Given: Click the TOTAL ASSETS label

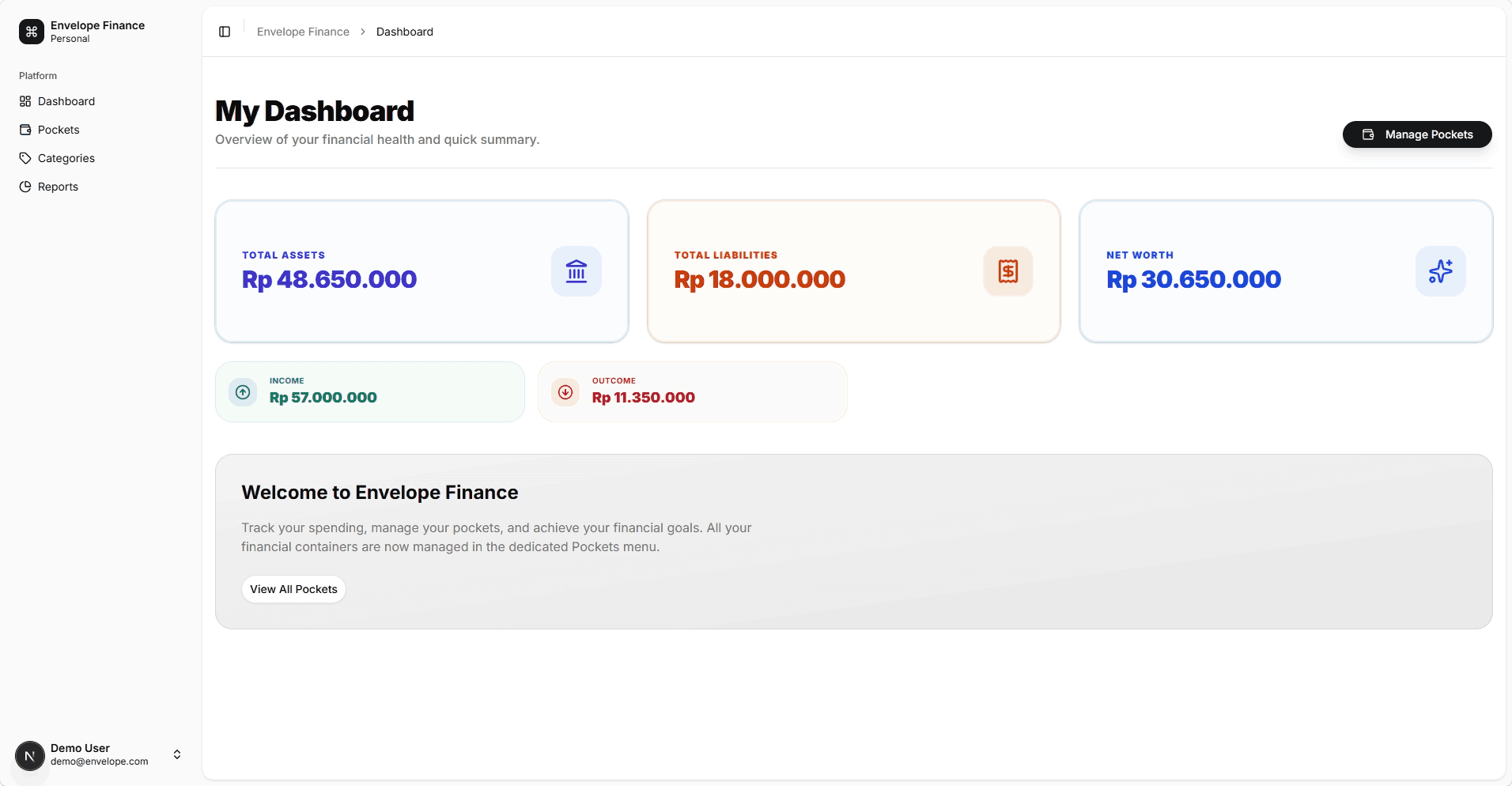Looking at the screenshot, I should click(283, 255).
